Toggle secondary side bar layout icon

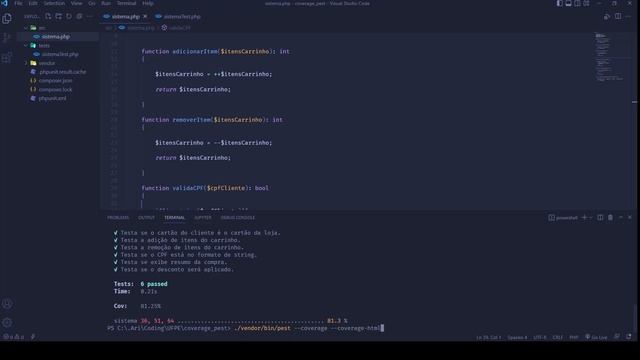577,3
